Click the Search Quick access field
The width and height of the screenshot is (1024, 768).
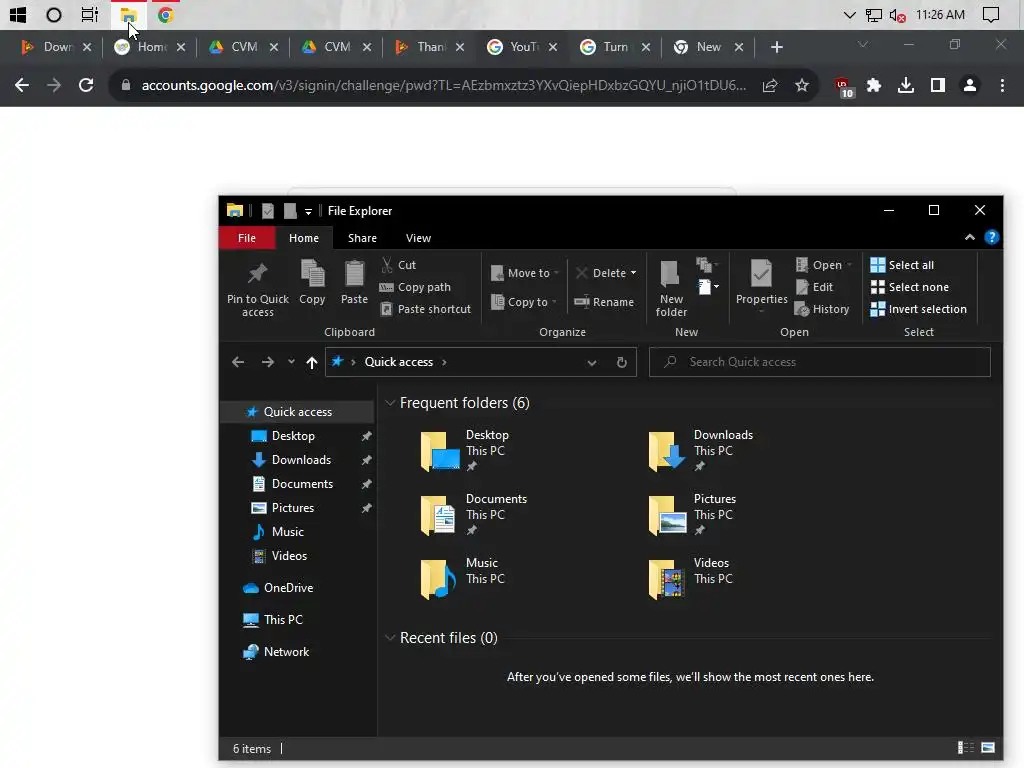(x=820, y=362)
